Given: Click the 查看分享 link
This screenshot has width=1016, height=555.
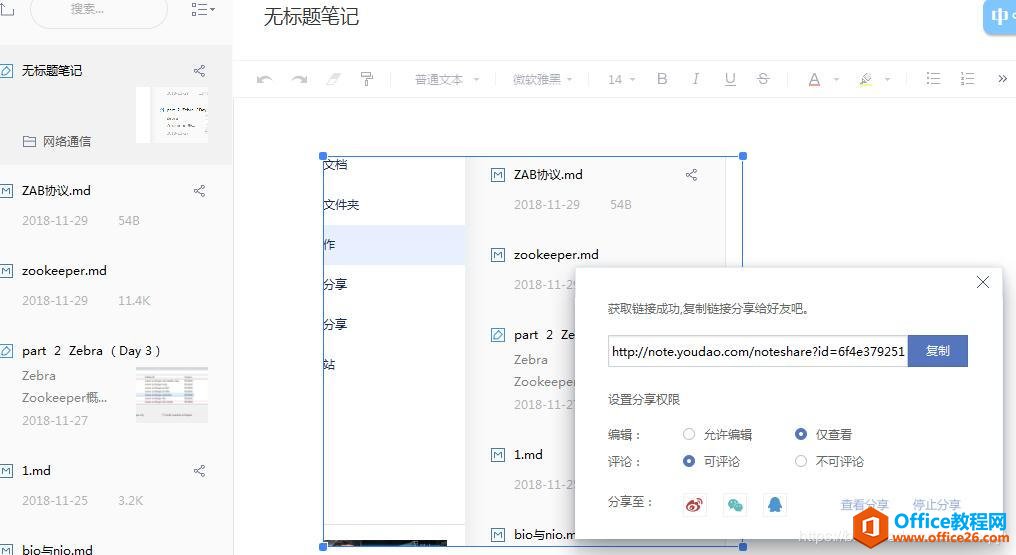Looking at the screenshot, I should (864, 504).
